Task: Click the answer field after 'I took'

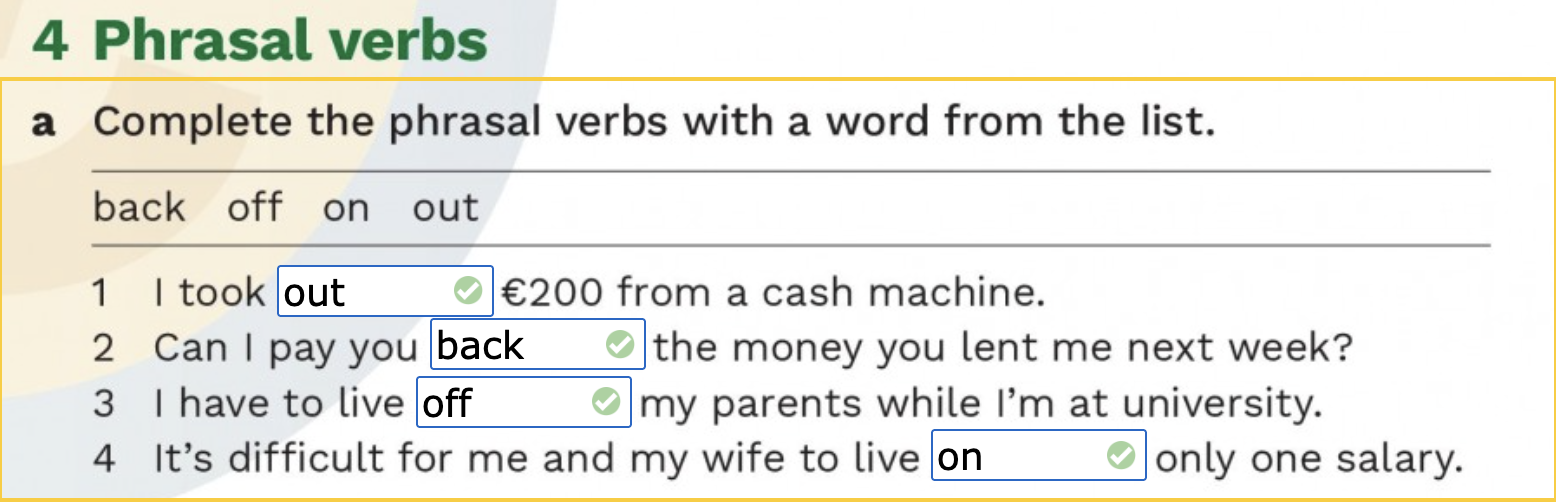Action: click(x=365, y=292)
